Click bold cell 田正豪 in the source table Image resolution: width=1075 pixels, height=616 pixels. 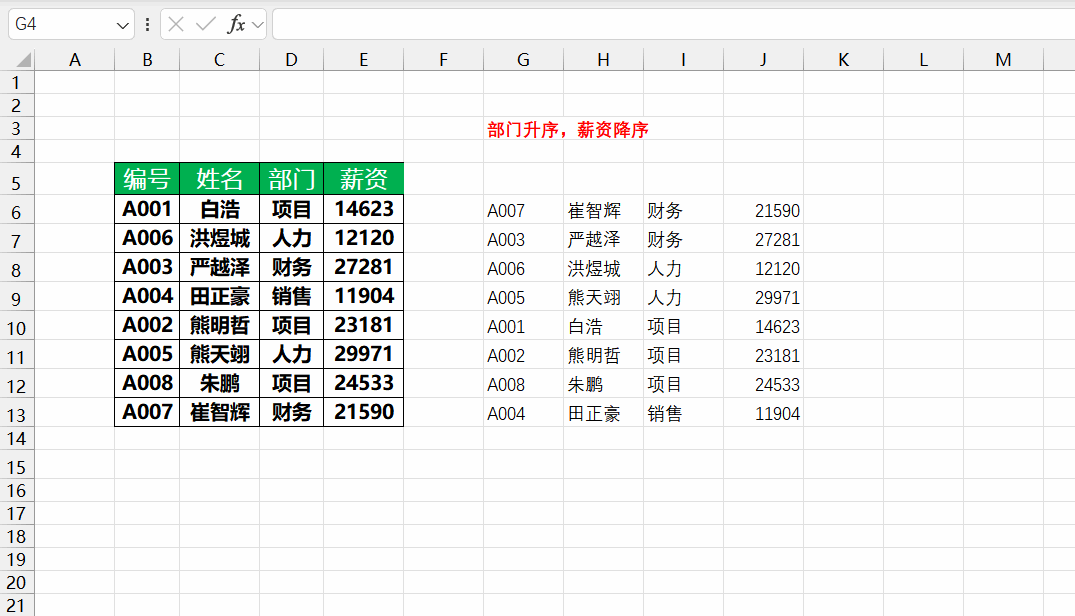point(219,296)
